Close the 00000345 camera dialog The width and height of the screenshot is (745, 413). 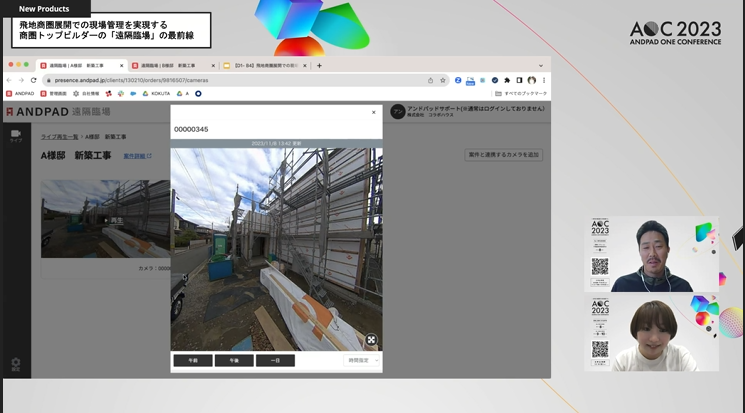click(373, 113)
